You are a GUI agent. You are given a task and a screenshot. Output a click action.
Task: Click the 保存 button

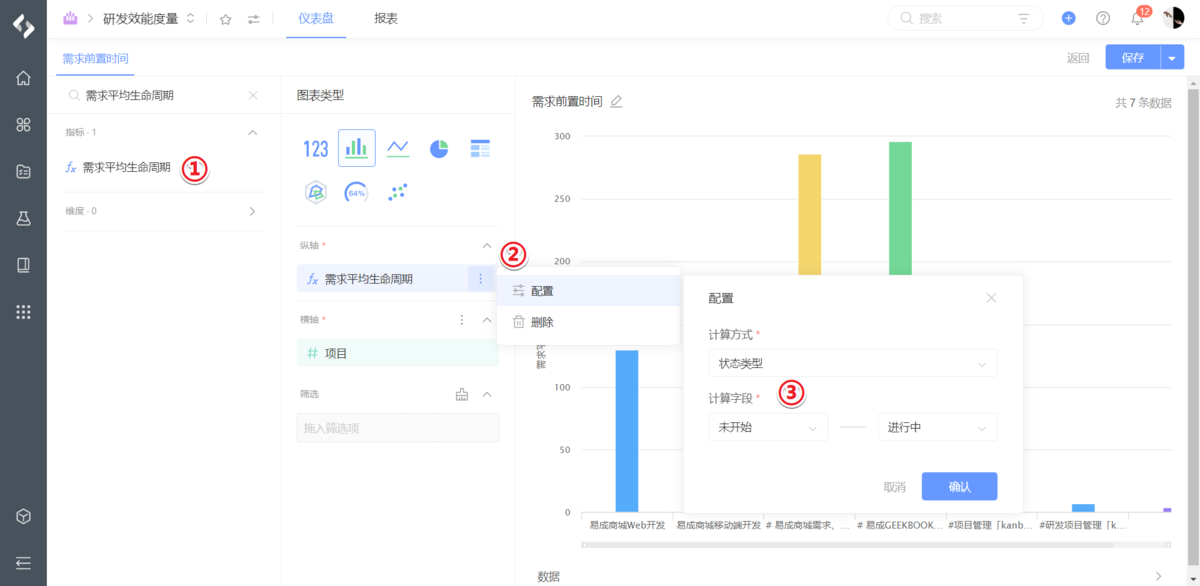[1133, 58]
